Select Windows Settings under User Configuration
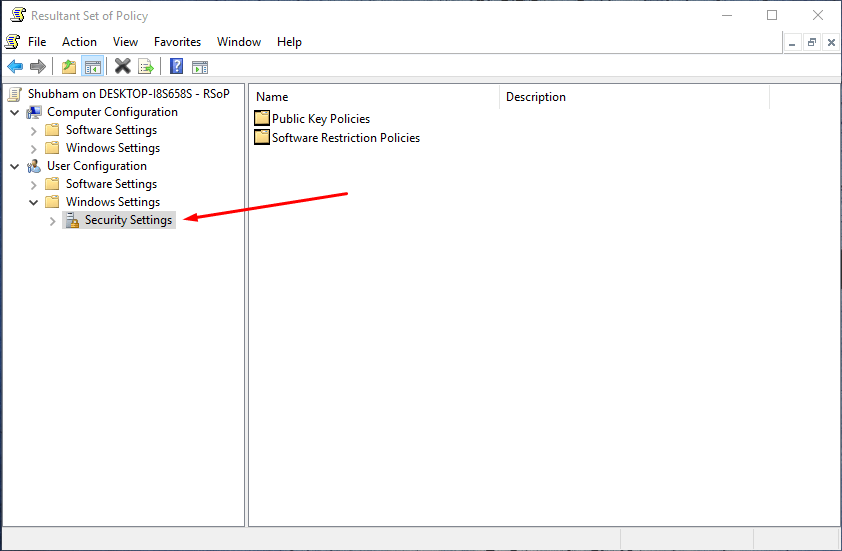The width and height of the screenshot is (842, 551). click(113, 202)
